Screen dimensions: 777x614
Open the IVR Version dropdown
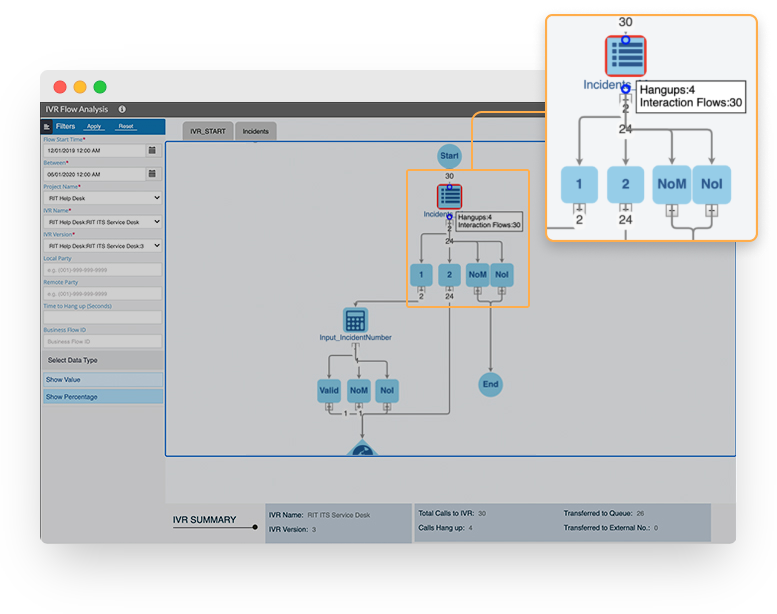tap(103, 246)
